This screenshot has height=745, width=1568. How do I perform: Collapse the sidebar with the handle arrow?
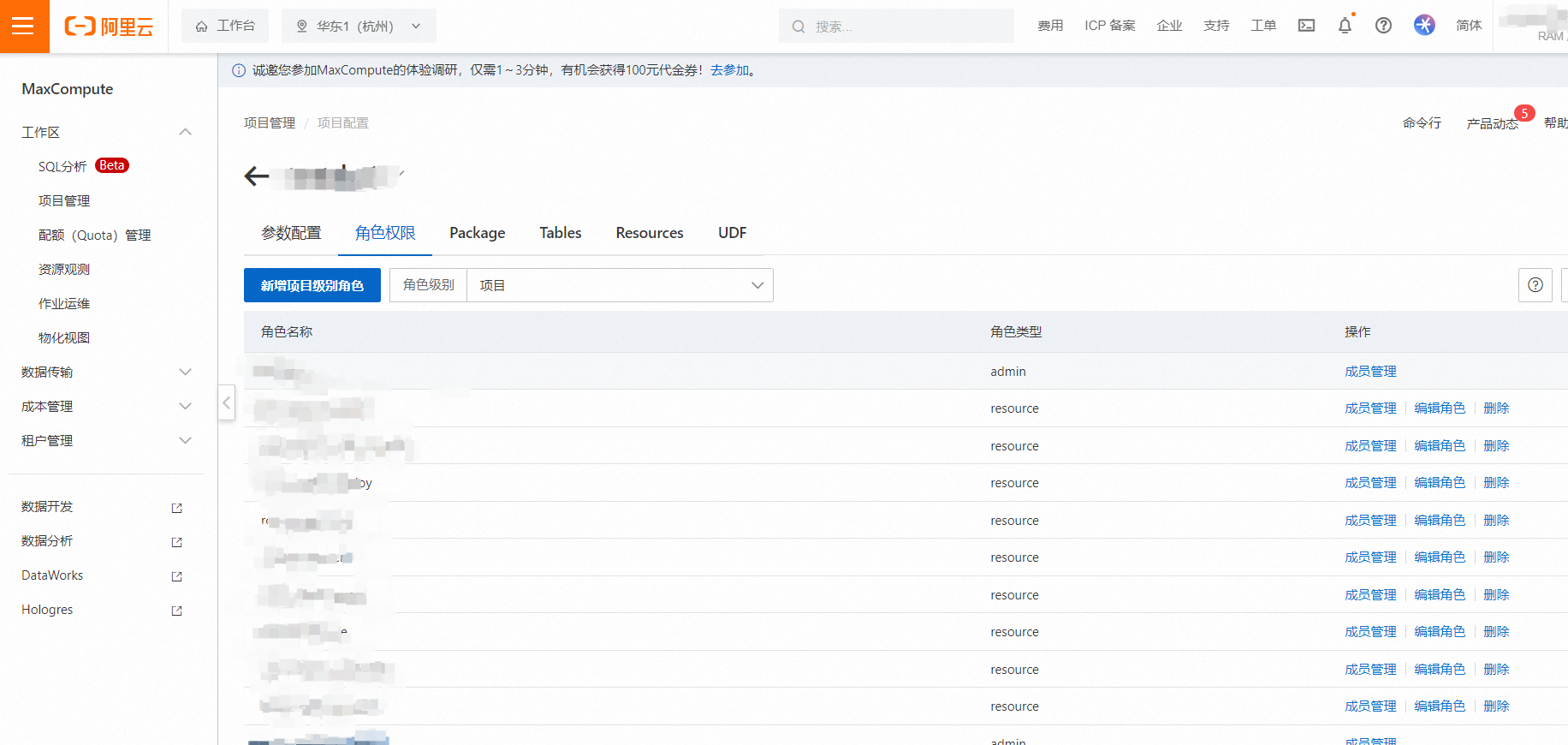click(x=227, y=402)
